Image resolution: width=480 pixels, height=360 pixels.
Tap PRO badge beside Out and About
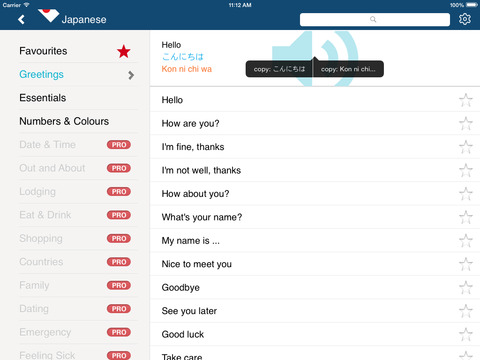click(119, 168)
